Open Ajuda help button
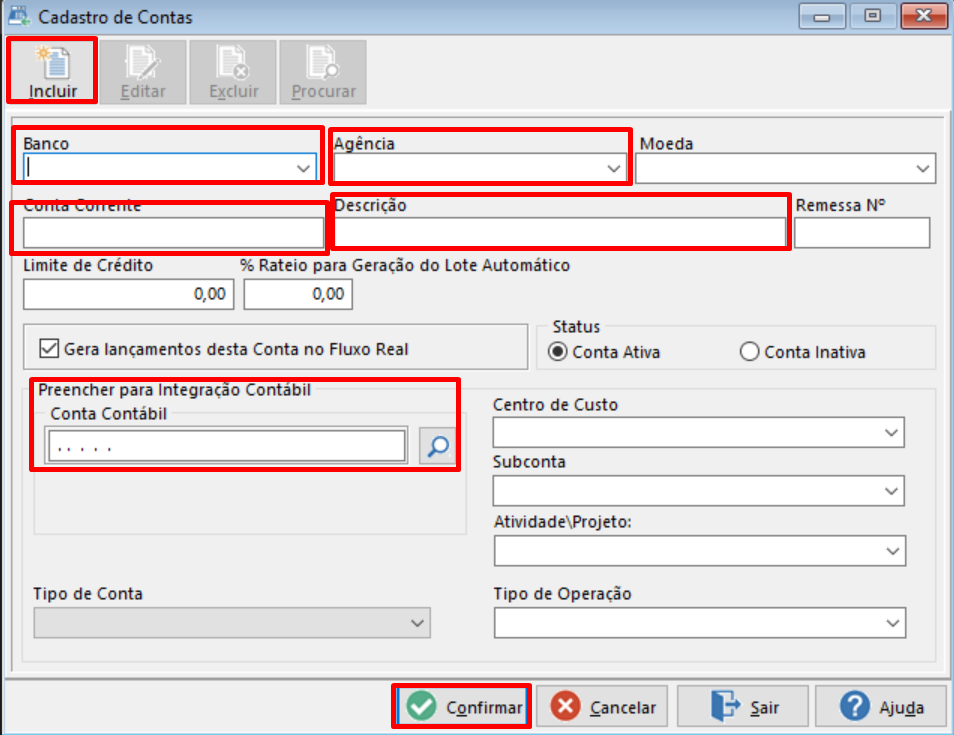Screen dimensions: 954x735 pos(880,706)
